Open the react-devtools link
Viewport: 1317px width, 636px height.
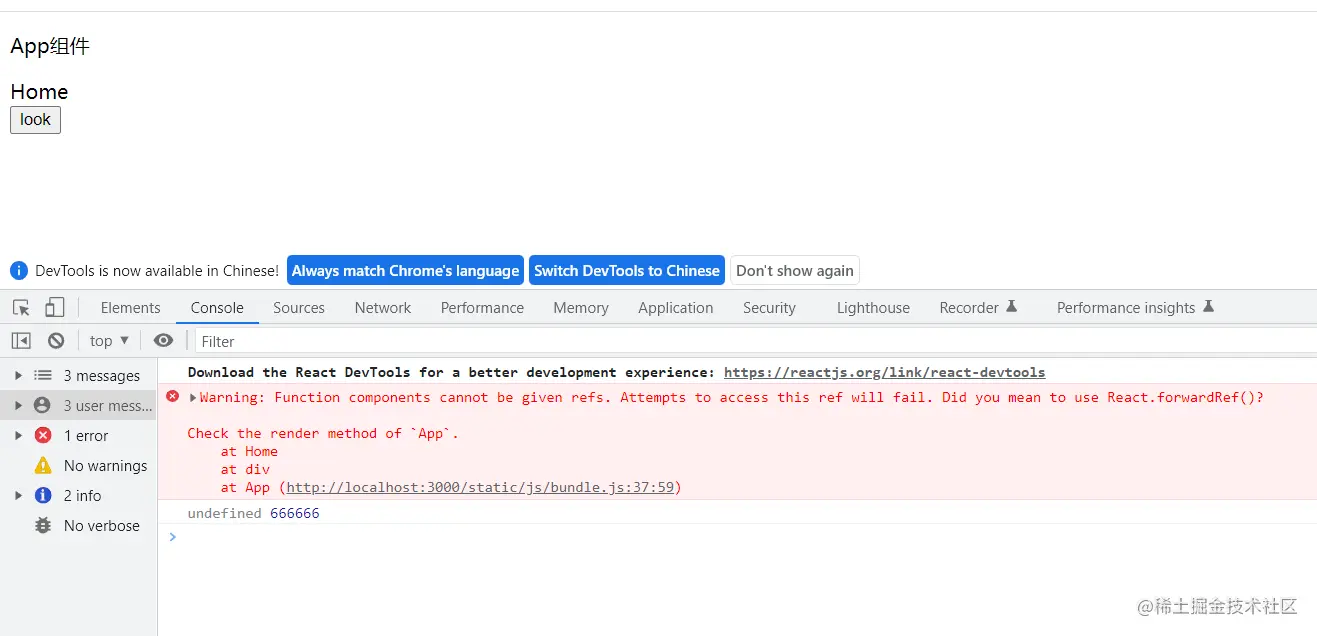pos(884,372)
